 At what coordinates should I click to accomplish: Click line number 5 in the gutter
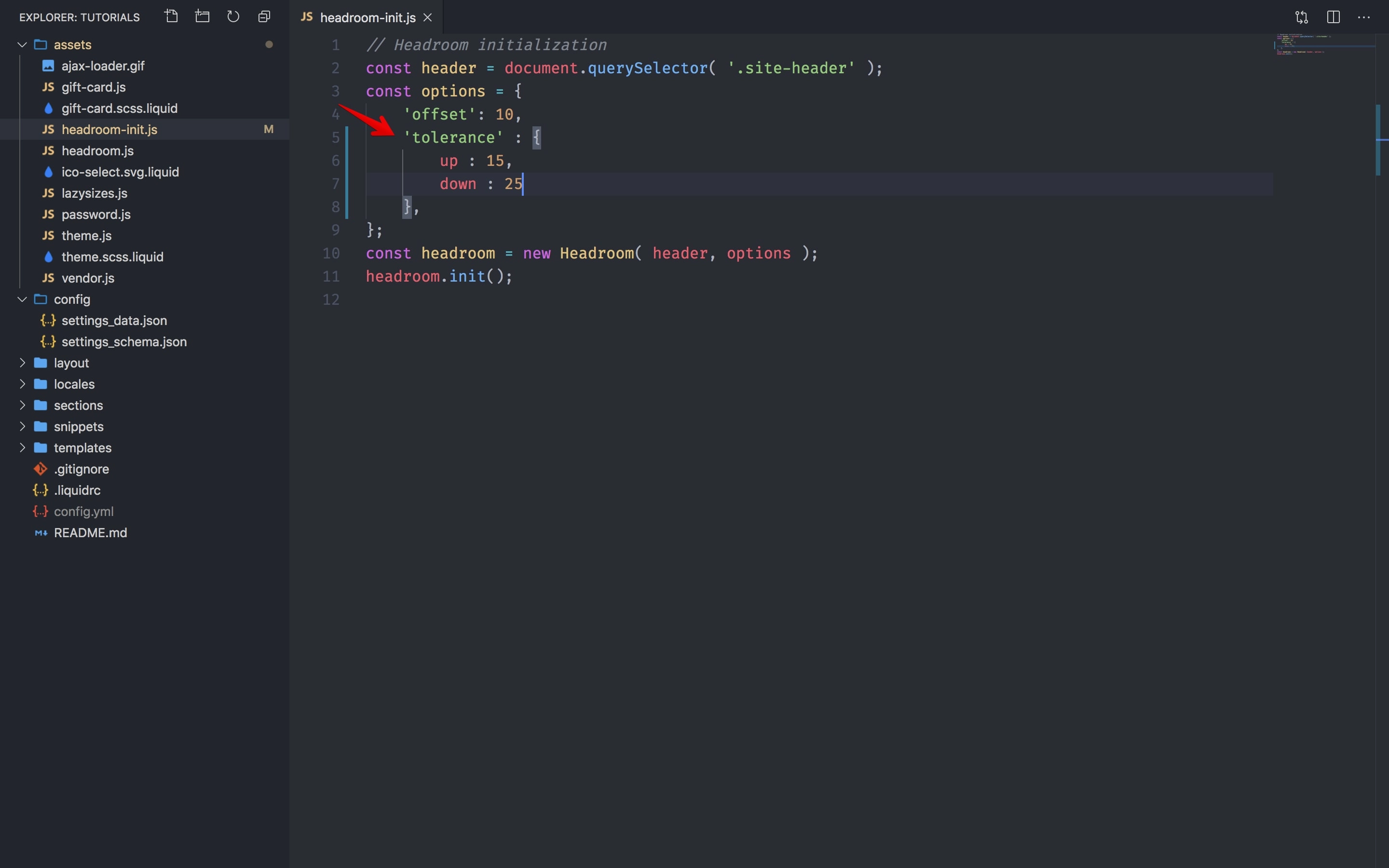point(335,138)
